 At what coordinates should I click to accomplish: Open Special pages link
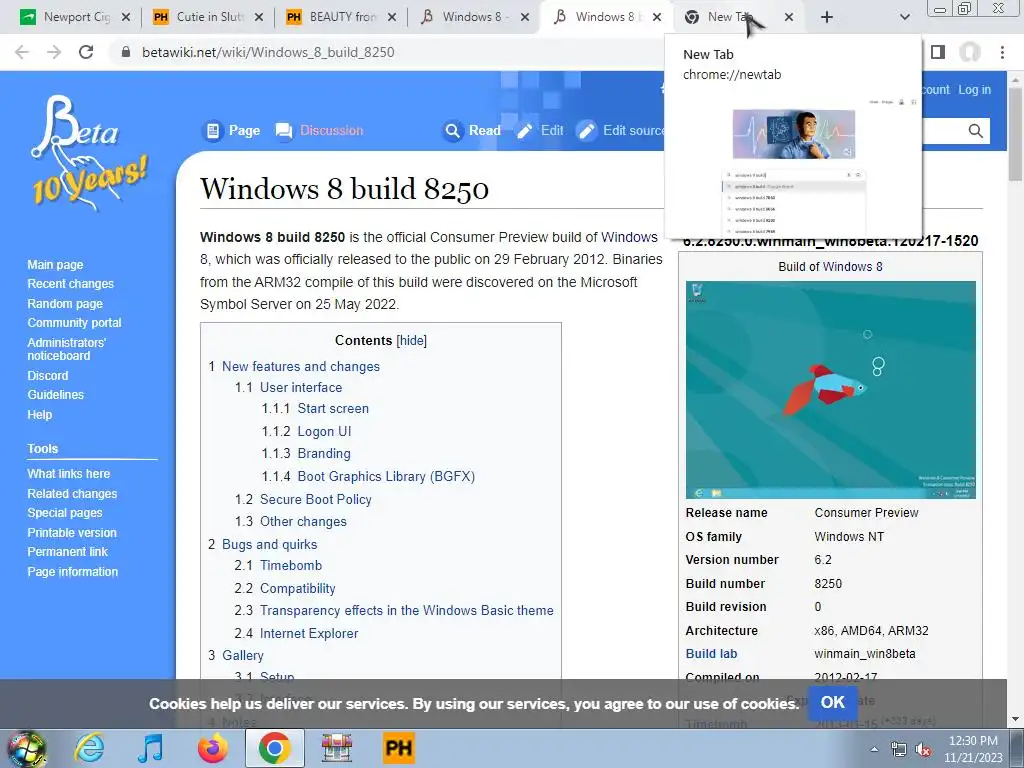coord(65,513)
